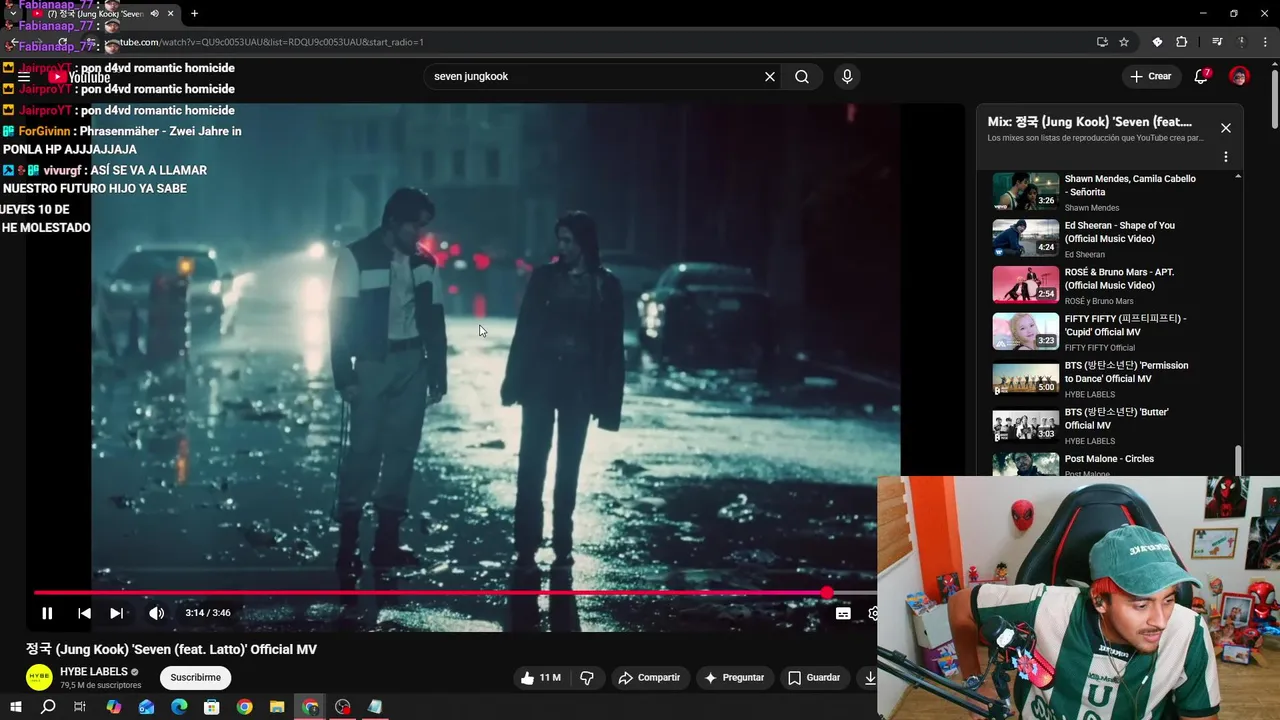Screen dimensions: 1280x720
Task: Skip to the next video
Action: pyautogui.click(x=117, y=613)
